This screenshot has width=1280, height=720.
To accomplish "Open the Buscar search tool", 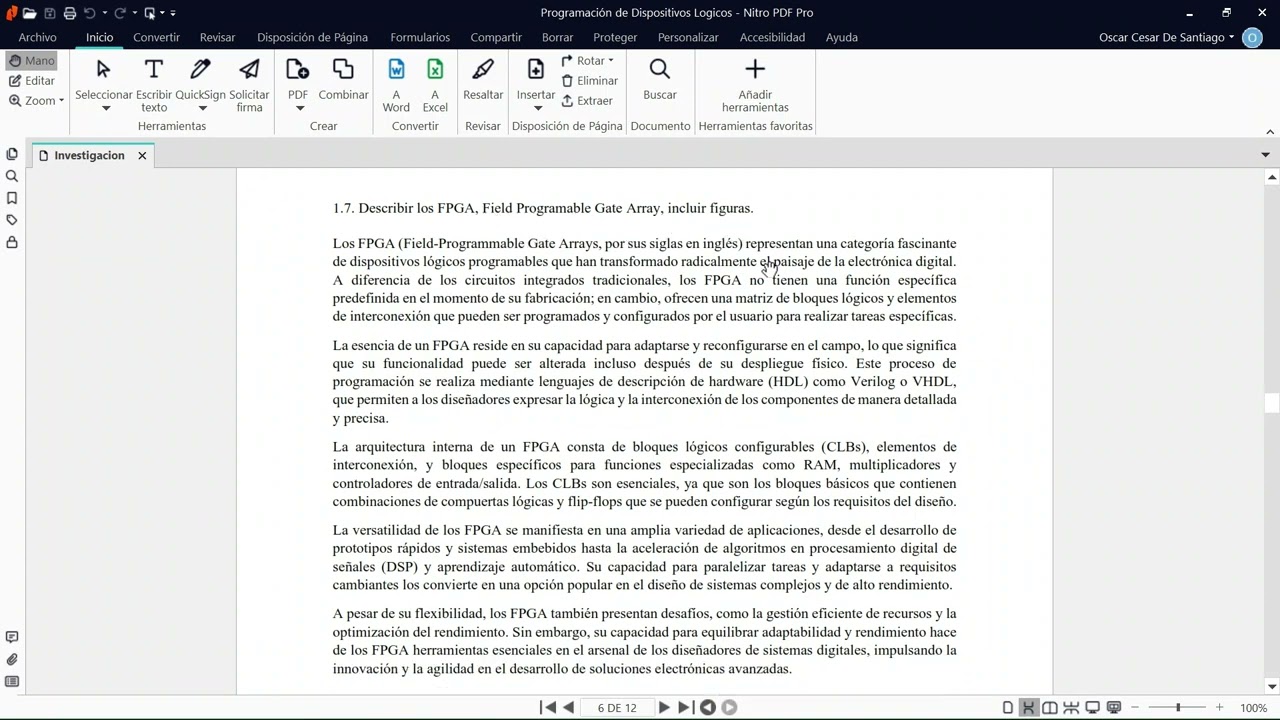I will point(660,69).
